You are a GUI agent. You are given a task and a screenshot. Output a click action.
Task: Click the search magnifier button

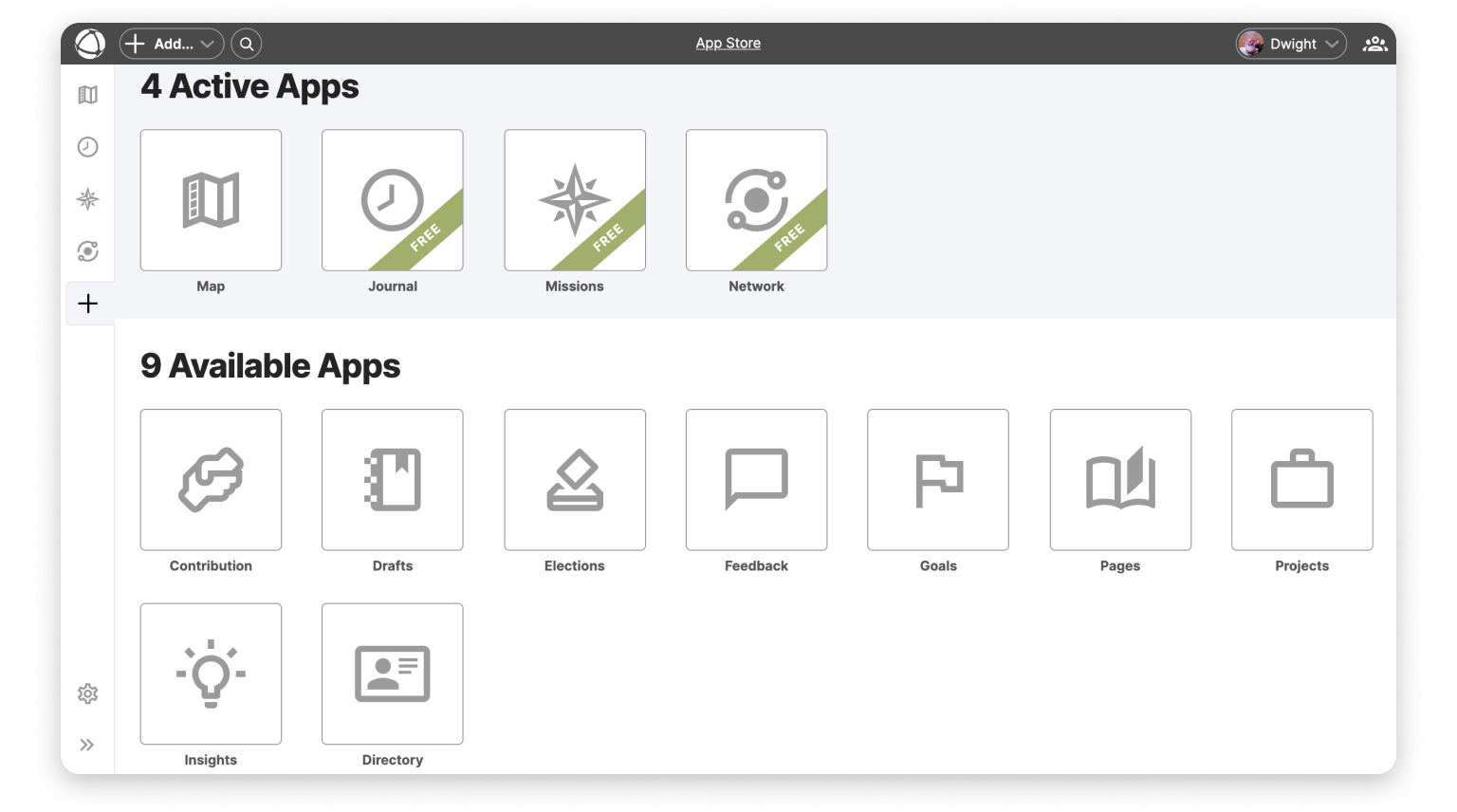(x=247, y=44)
